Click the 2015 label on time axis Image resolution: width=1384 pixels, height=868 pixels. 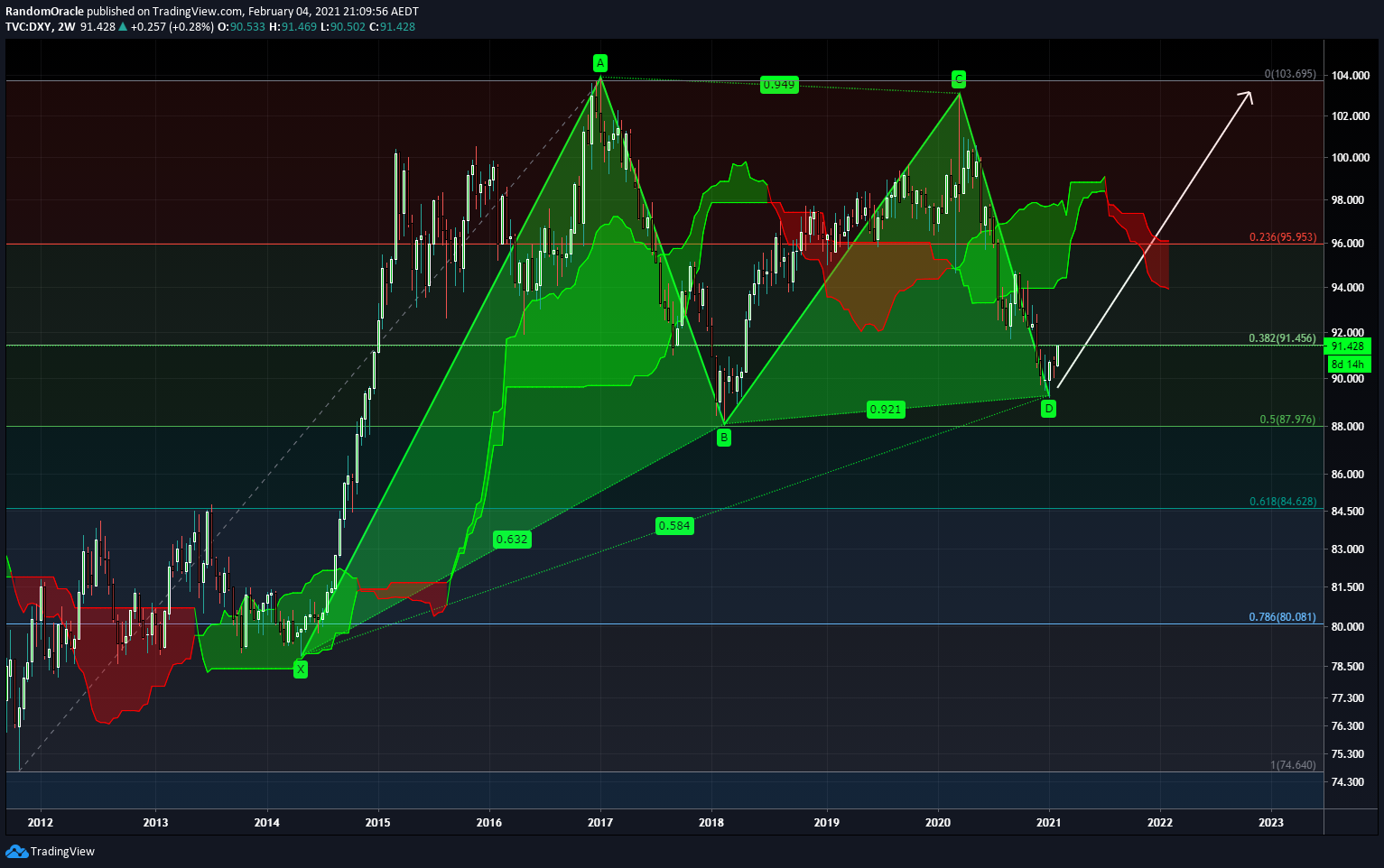point(377,822)
